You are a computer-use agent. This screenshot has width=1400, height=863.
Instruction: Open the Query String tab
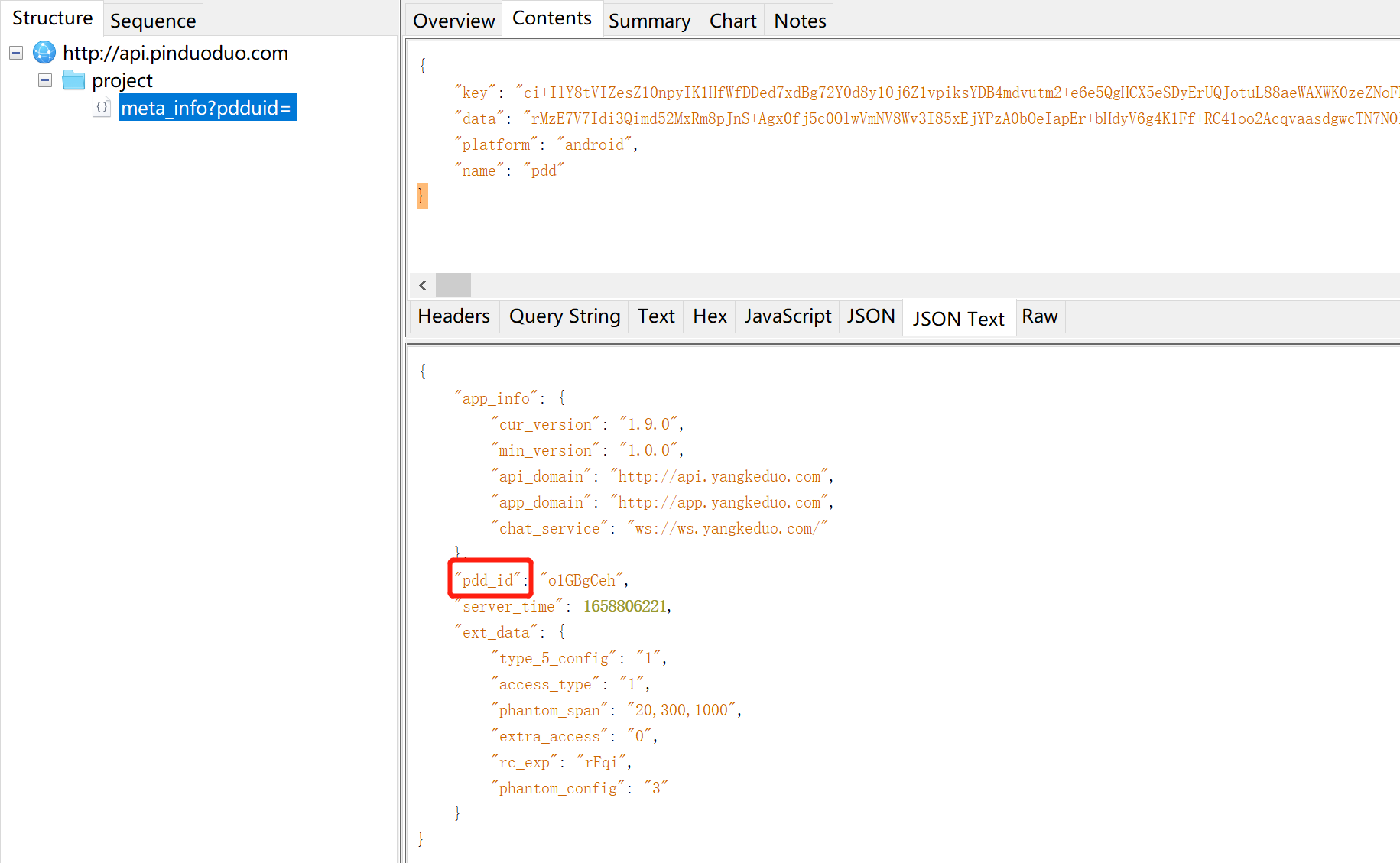click(x=564, y=316)
